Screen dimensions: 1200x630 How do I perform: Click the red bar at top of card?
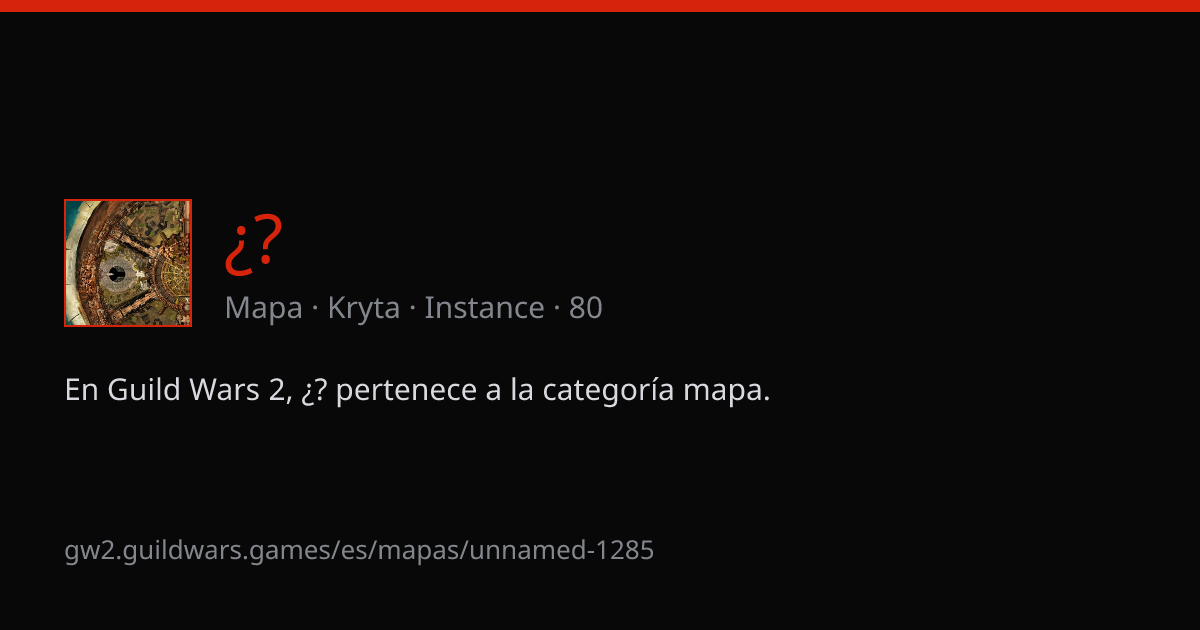[x=600, y=6]
